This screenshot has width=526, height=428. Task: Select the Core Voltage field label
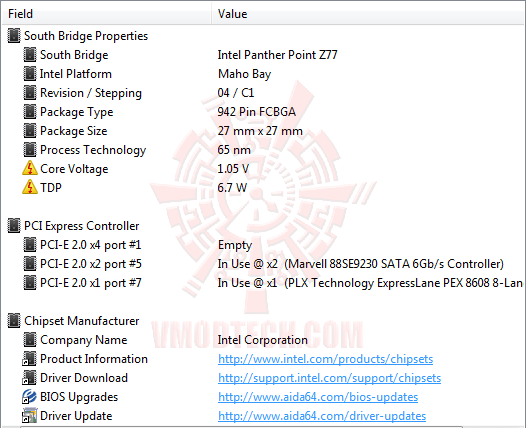point(74,169)
